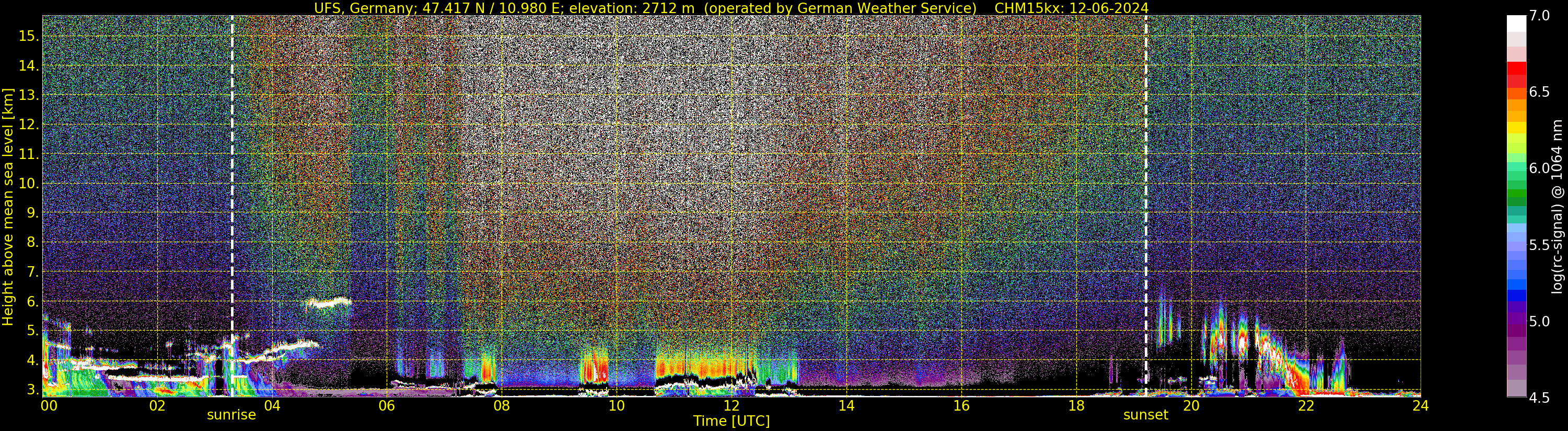Pick the white top segment of the colorbar
Image resolution: width=1568 pixels, height=431 pixels.
click(x=1516, y=23)
